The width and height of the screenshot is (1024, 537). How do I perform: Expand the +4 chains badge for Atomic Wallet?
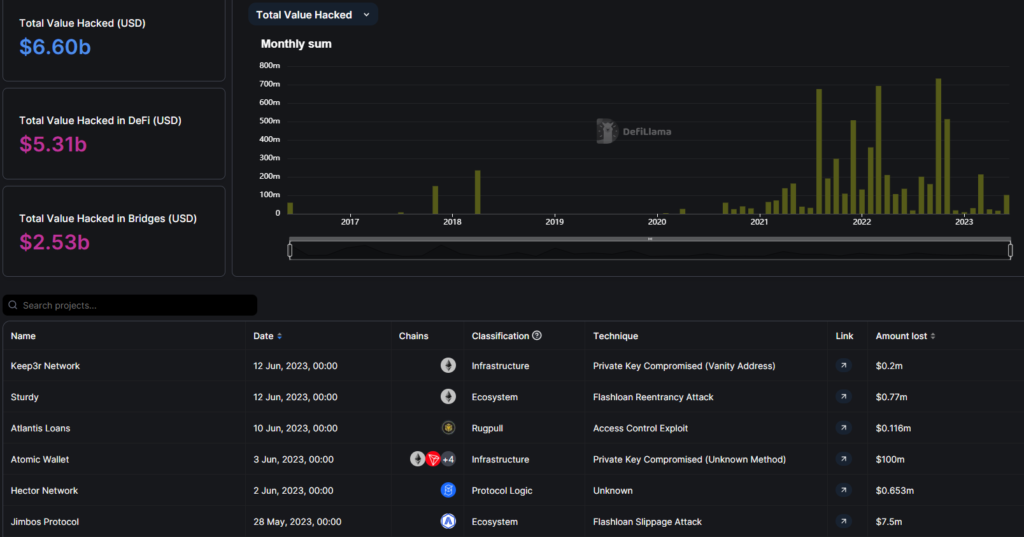(x=449, y=459)
